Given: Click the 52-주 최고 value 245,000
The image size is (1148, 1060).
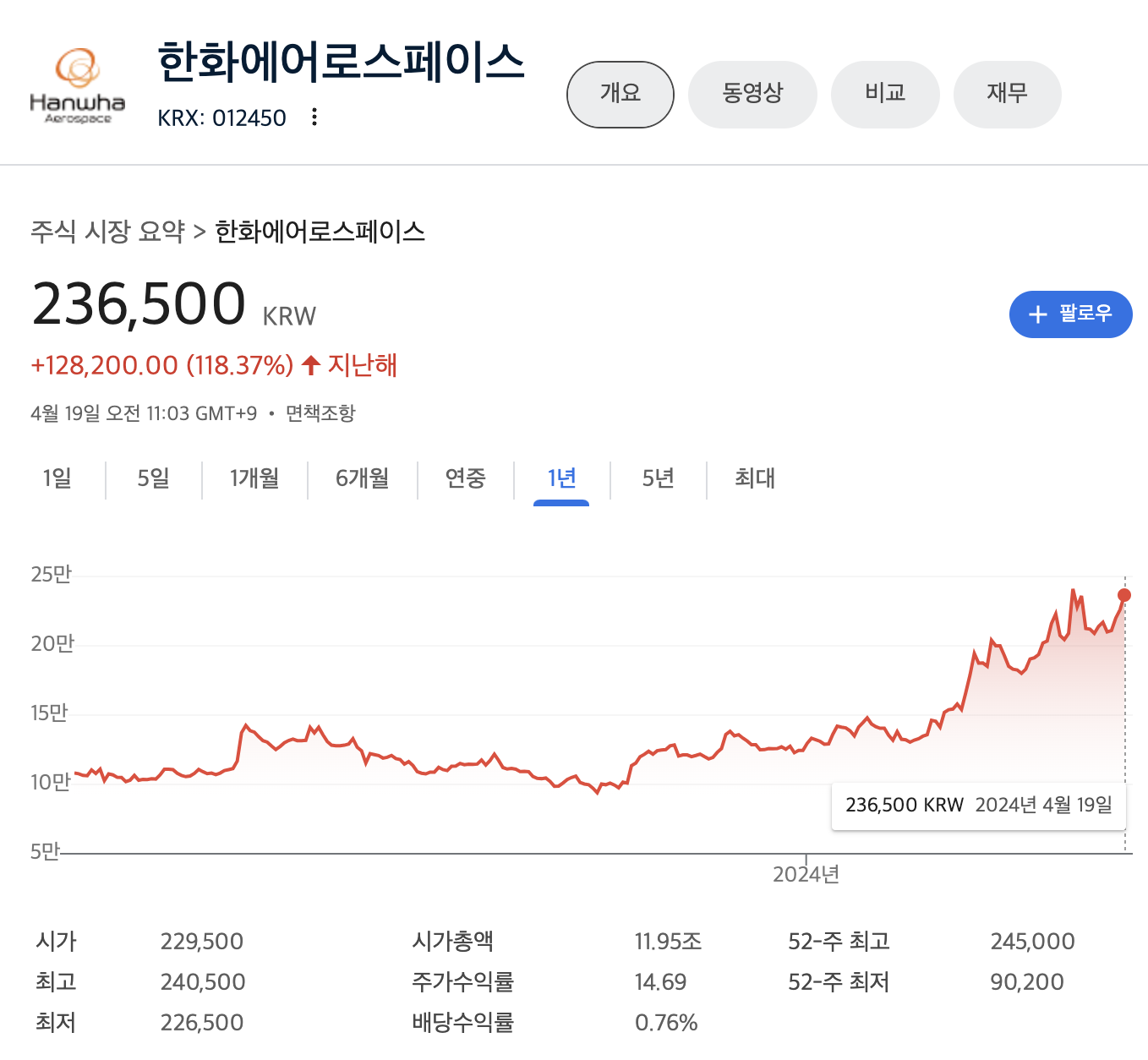Looking at the screenshot, I should point(1032,942).
